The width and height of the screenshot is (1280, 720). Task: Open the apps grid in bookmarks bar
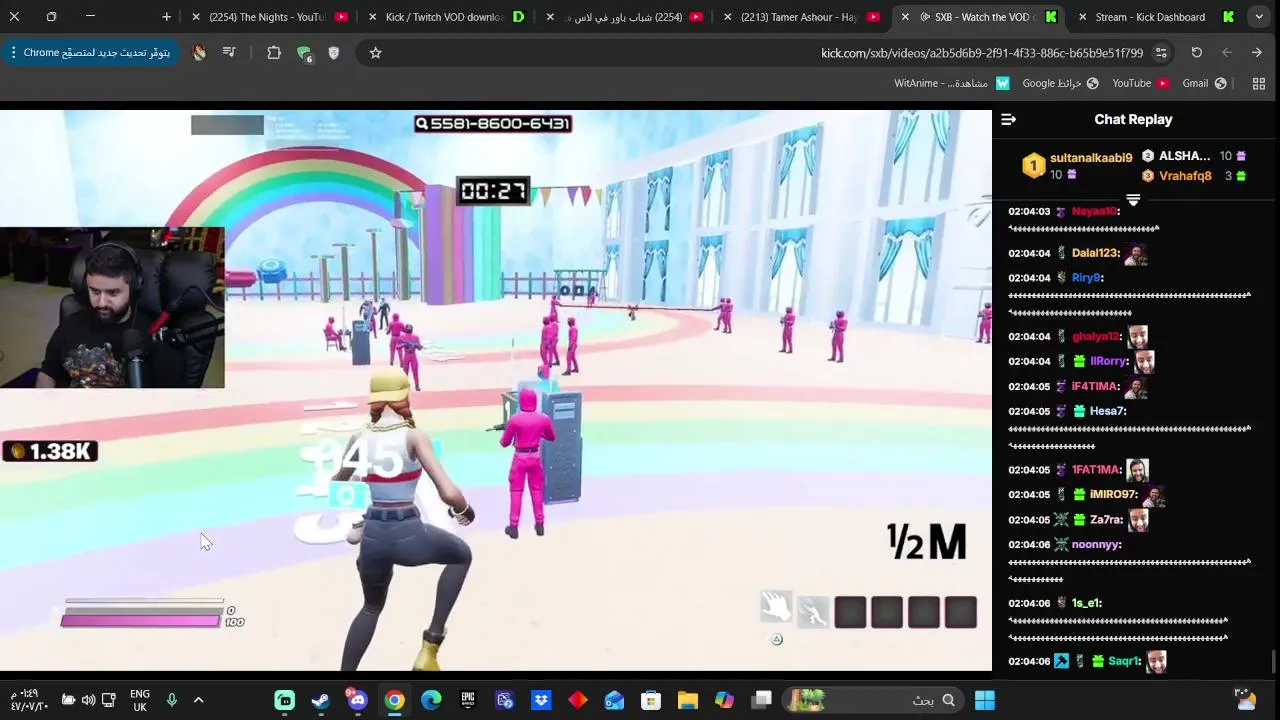1259,84
